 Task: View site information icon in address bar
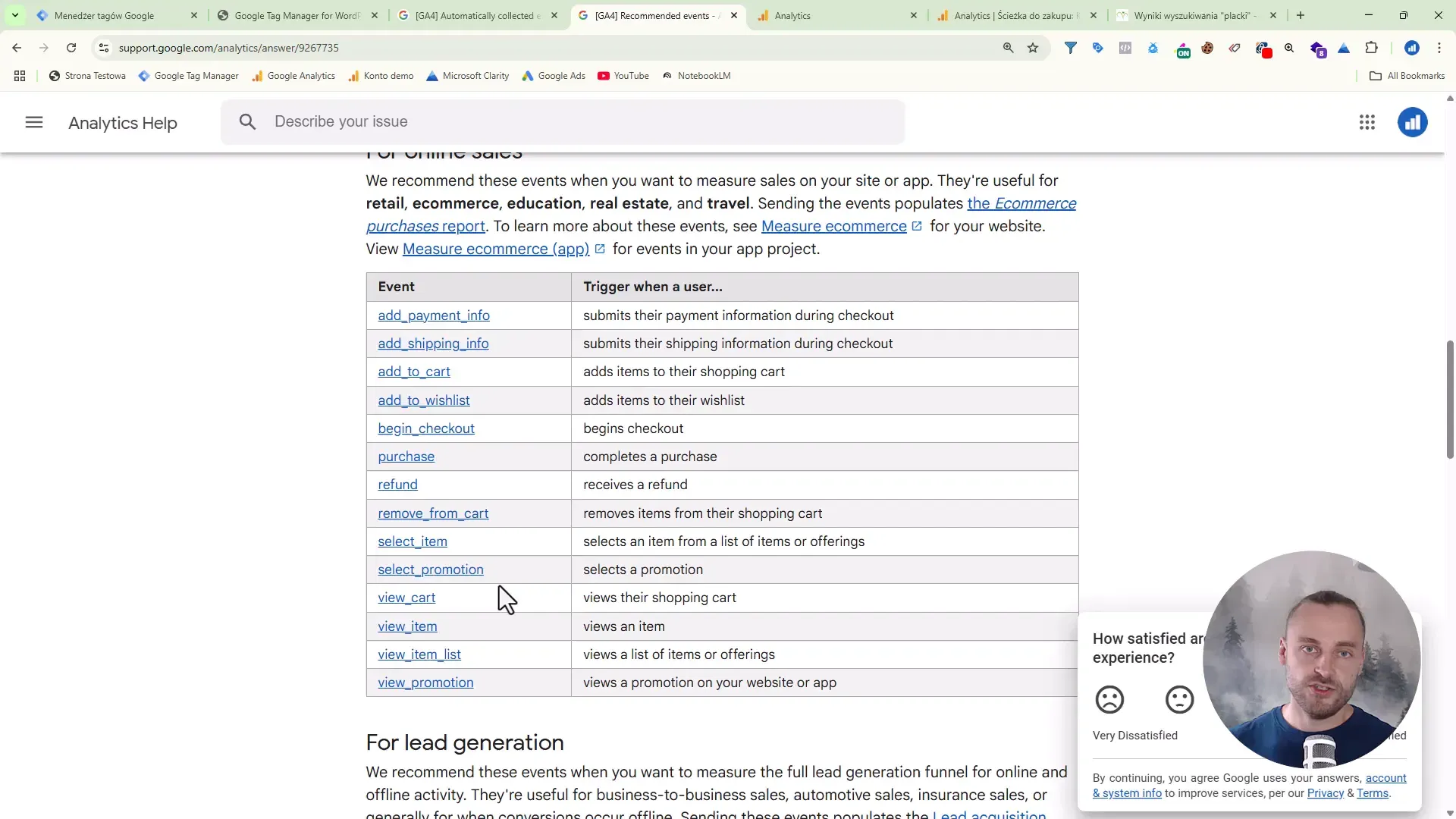(x=104, y=48)
